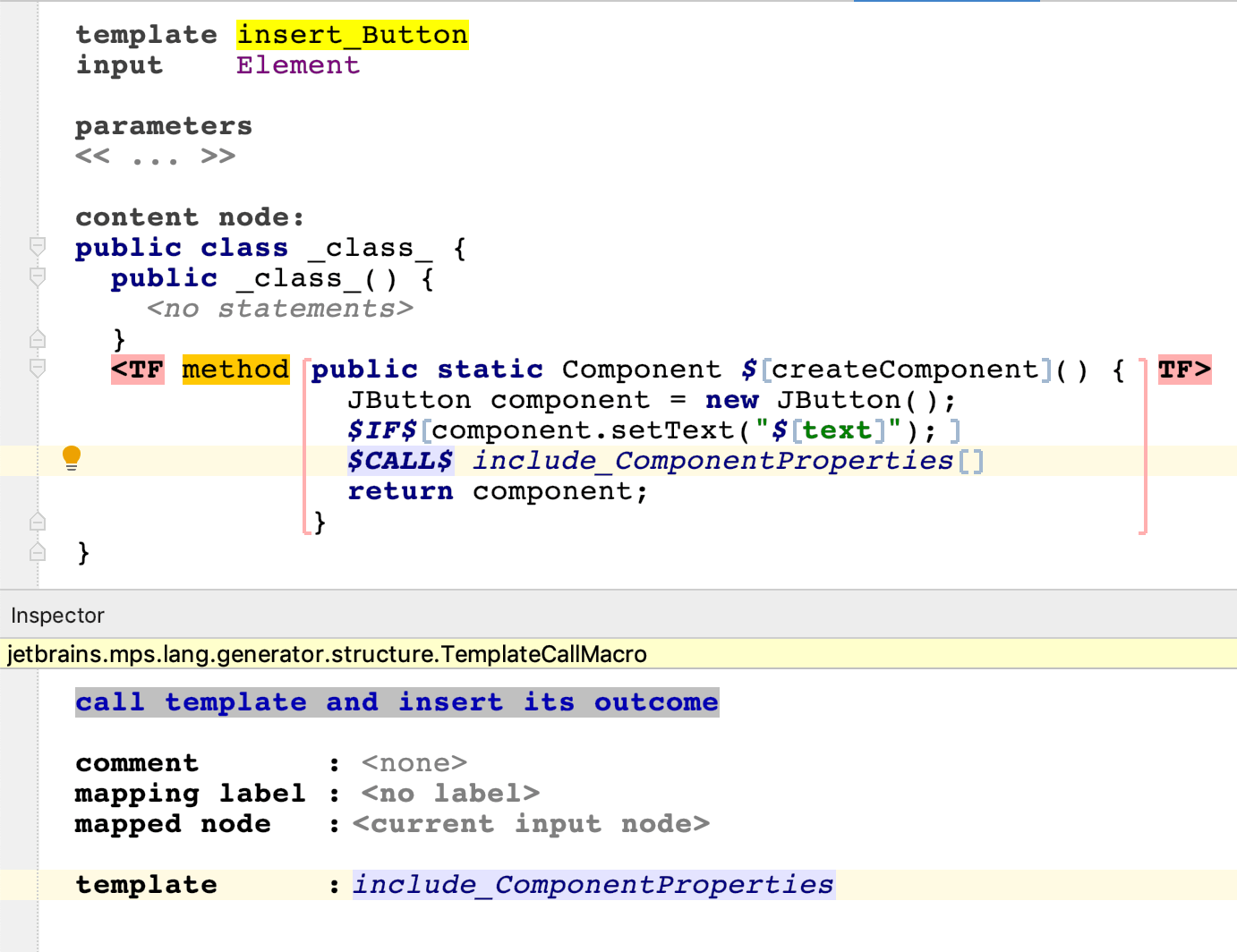Click the yellow lightbulb intention icon
Viewport: 1237px width, 952px height.
pos(72,458)
